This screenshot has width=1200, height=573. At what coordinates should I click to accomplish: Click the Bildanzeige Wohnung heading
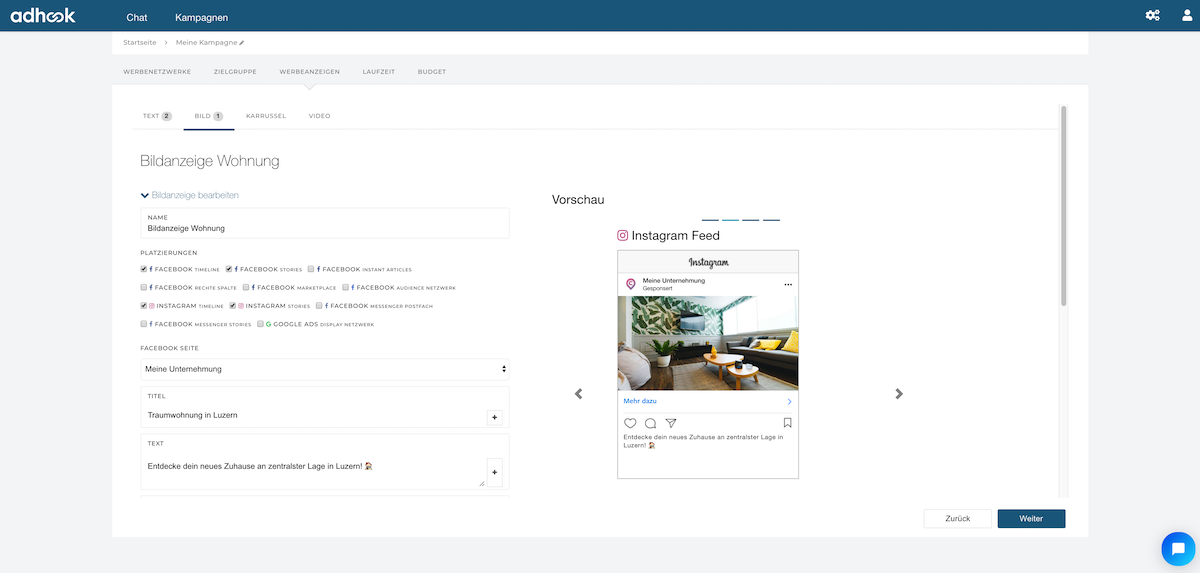point(210,160)
